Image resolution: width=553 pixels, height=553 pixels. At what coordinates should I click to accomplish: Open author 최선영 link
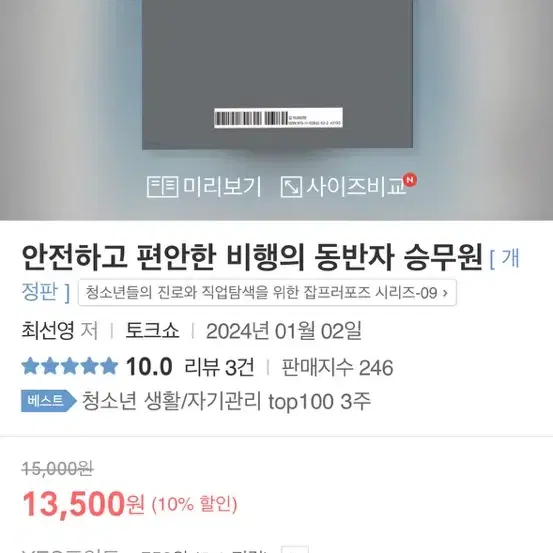tap(48, 331)
